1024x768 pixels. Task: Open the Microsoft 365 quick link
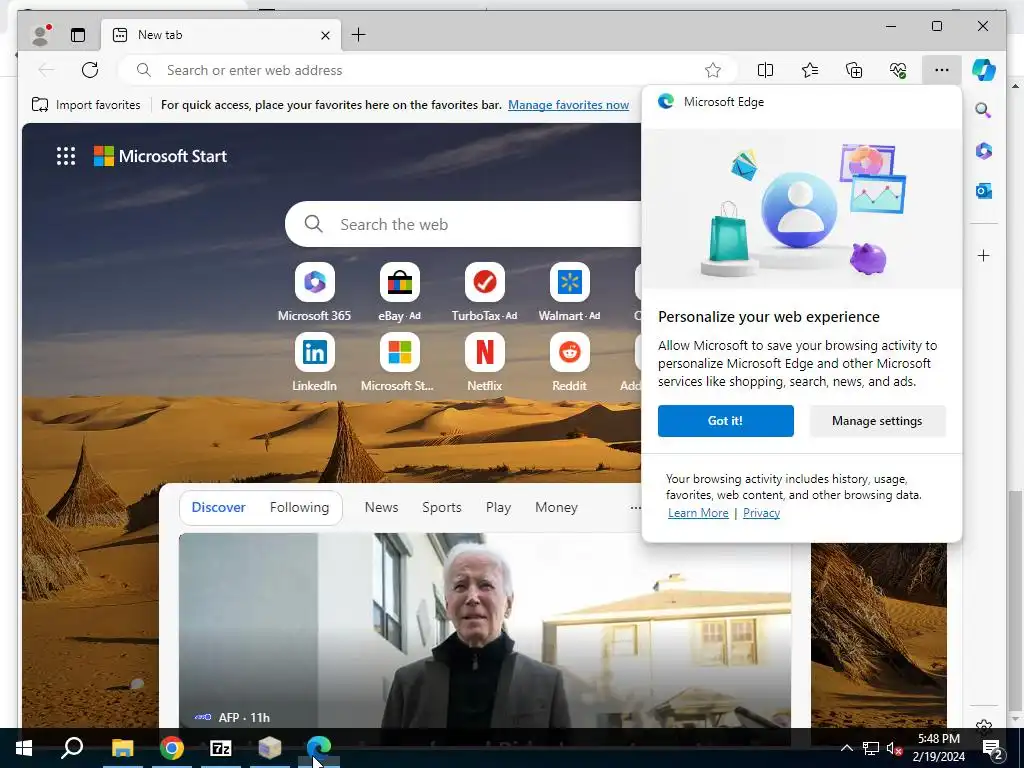[315, 292]
